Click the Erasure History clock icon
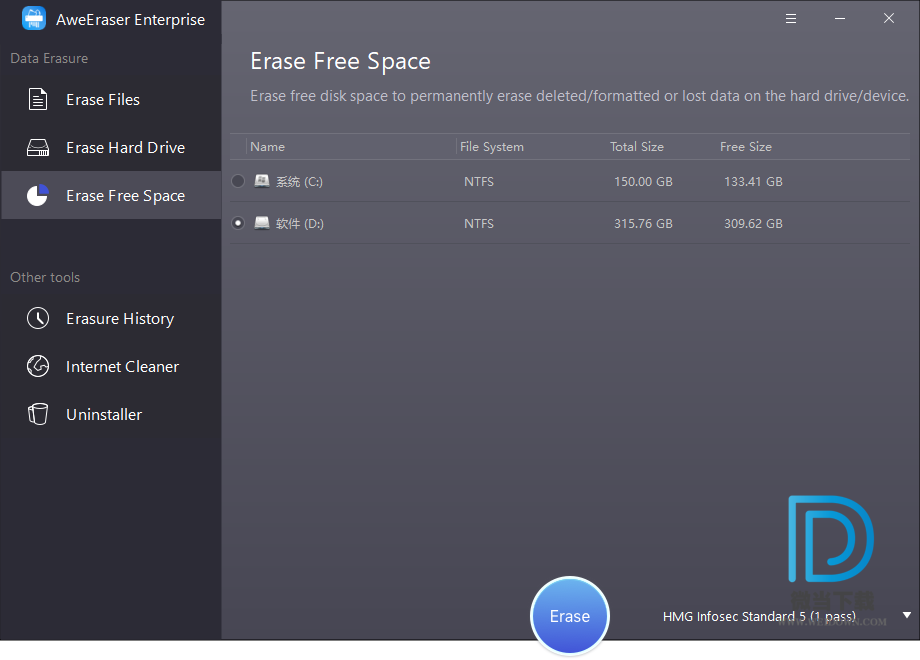This screenshot has height=660, width=920. (x=38, y=318)
